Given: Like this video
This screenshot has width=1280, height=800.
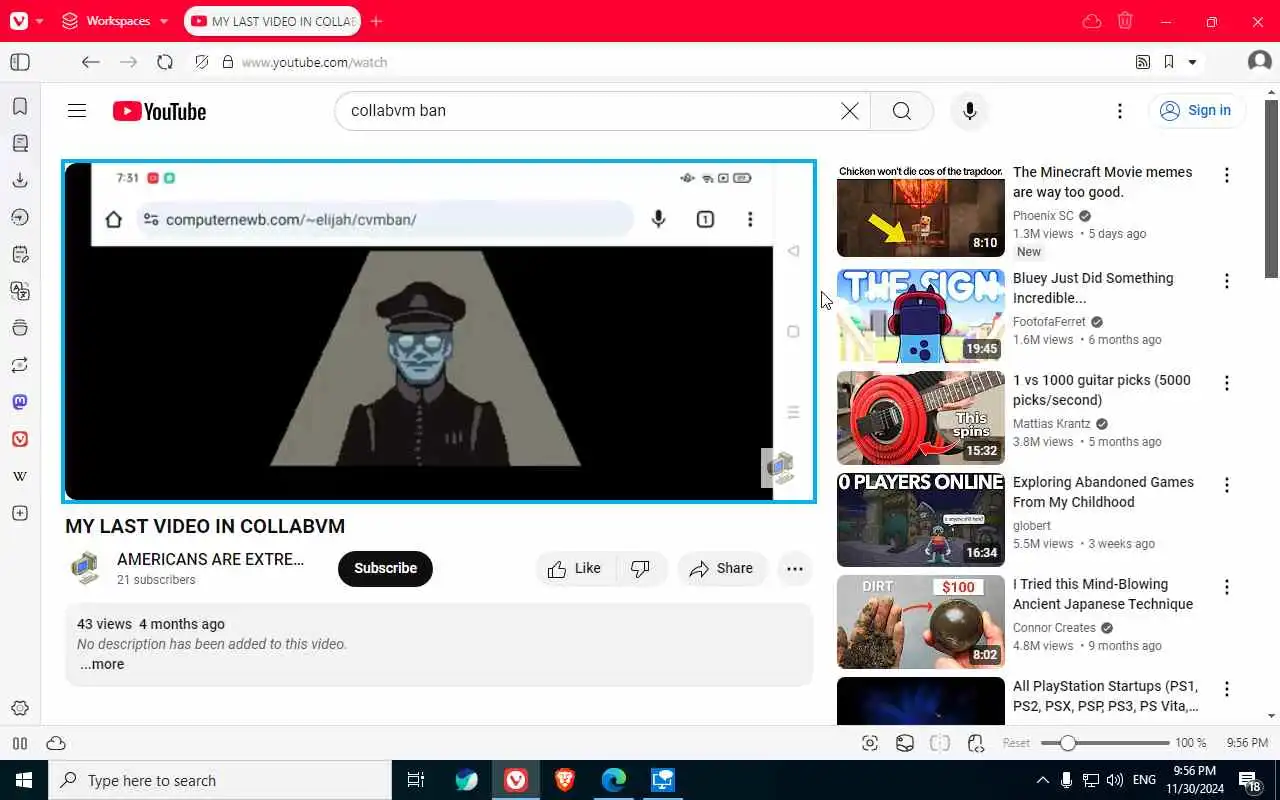Looking at the screenshot, I should click(574, 568).
